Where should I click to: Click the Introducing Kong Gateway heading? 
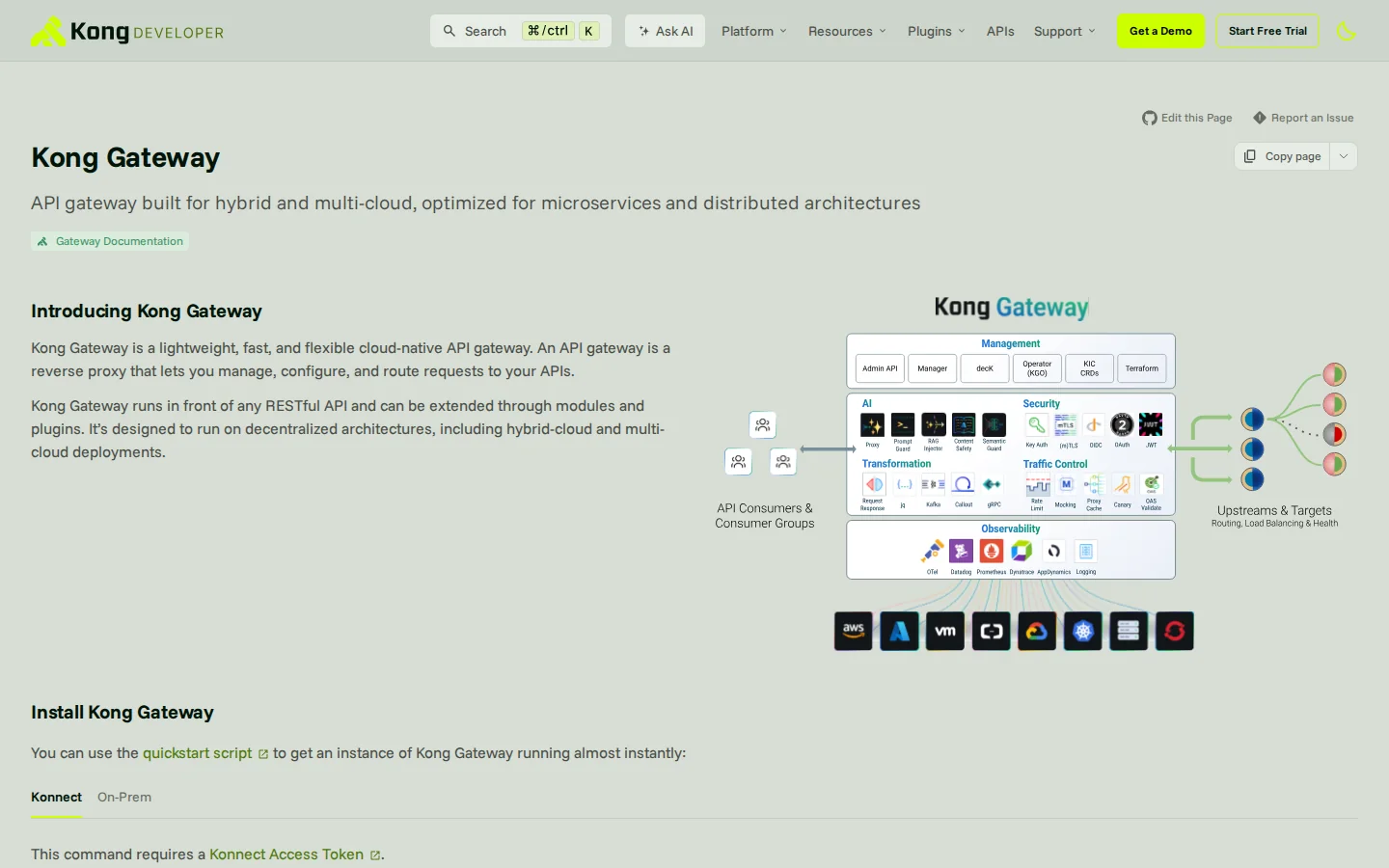tap(147, 311)
